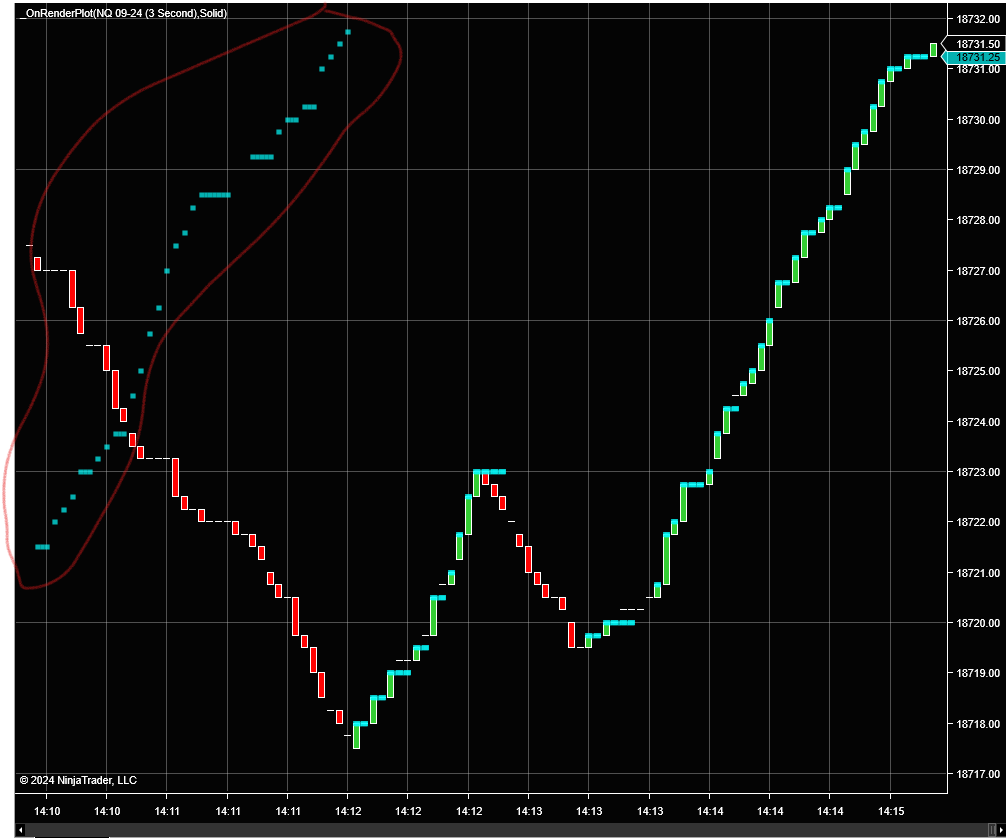This screenshot has height=838, width=1006.
Task: Click the time axis below the chart
Action: (500, 809)
